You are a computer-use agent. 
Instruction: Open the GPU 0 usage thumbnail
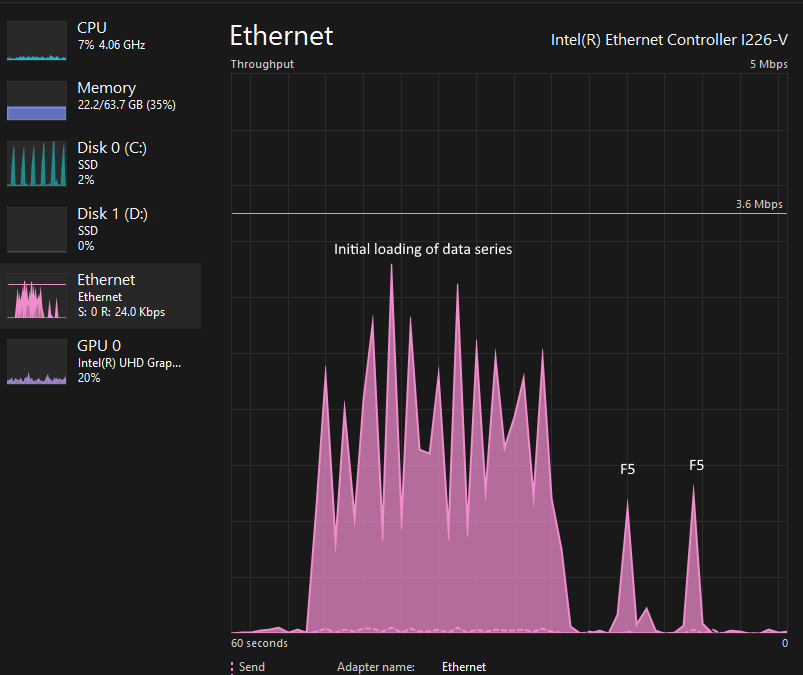[36, 362]
